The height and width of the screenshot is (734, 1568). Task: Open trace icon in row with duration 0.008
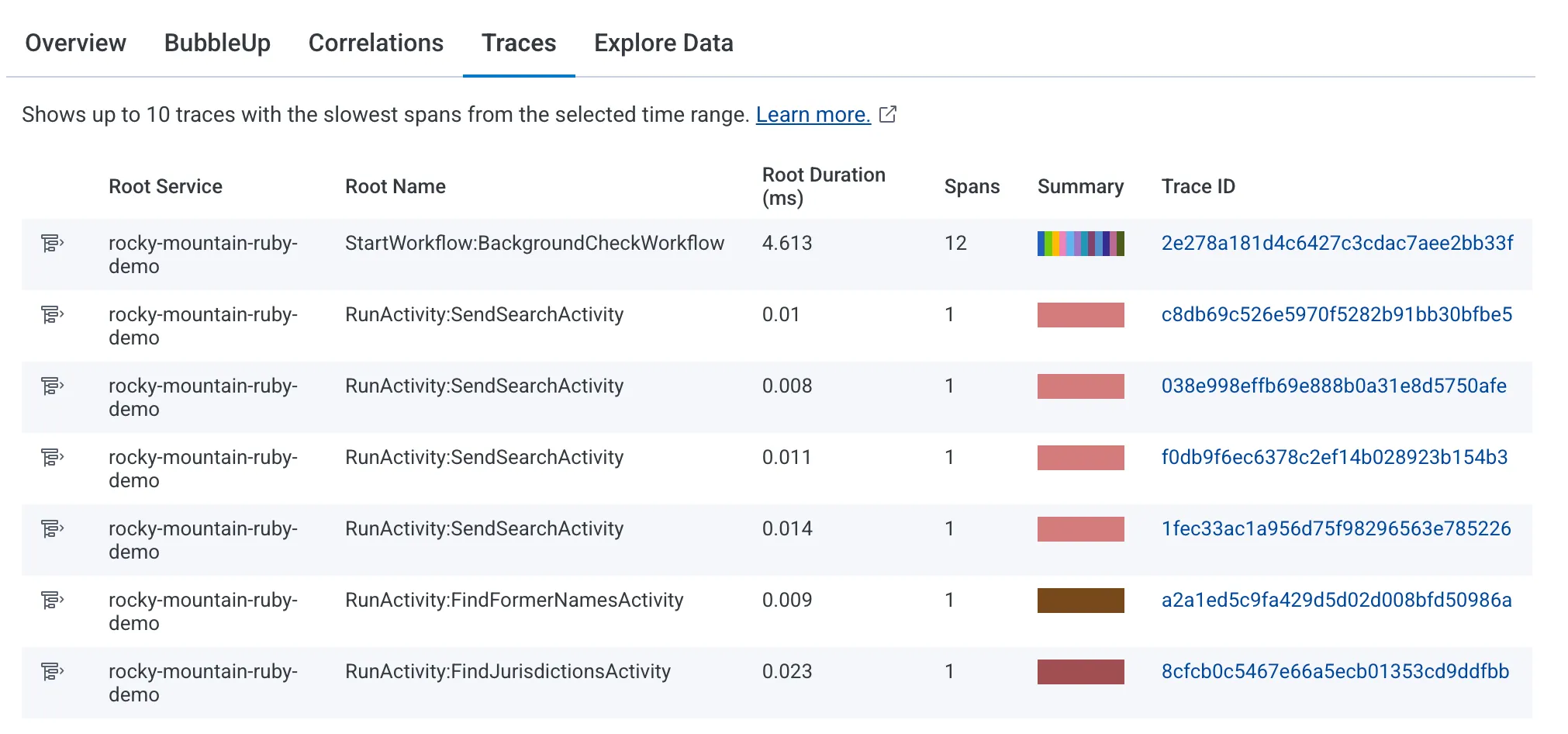point(52,386)
